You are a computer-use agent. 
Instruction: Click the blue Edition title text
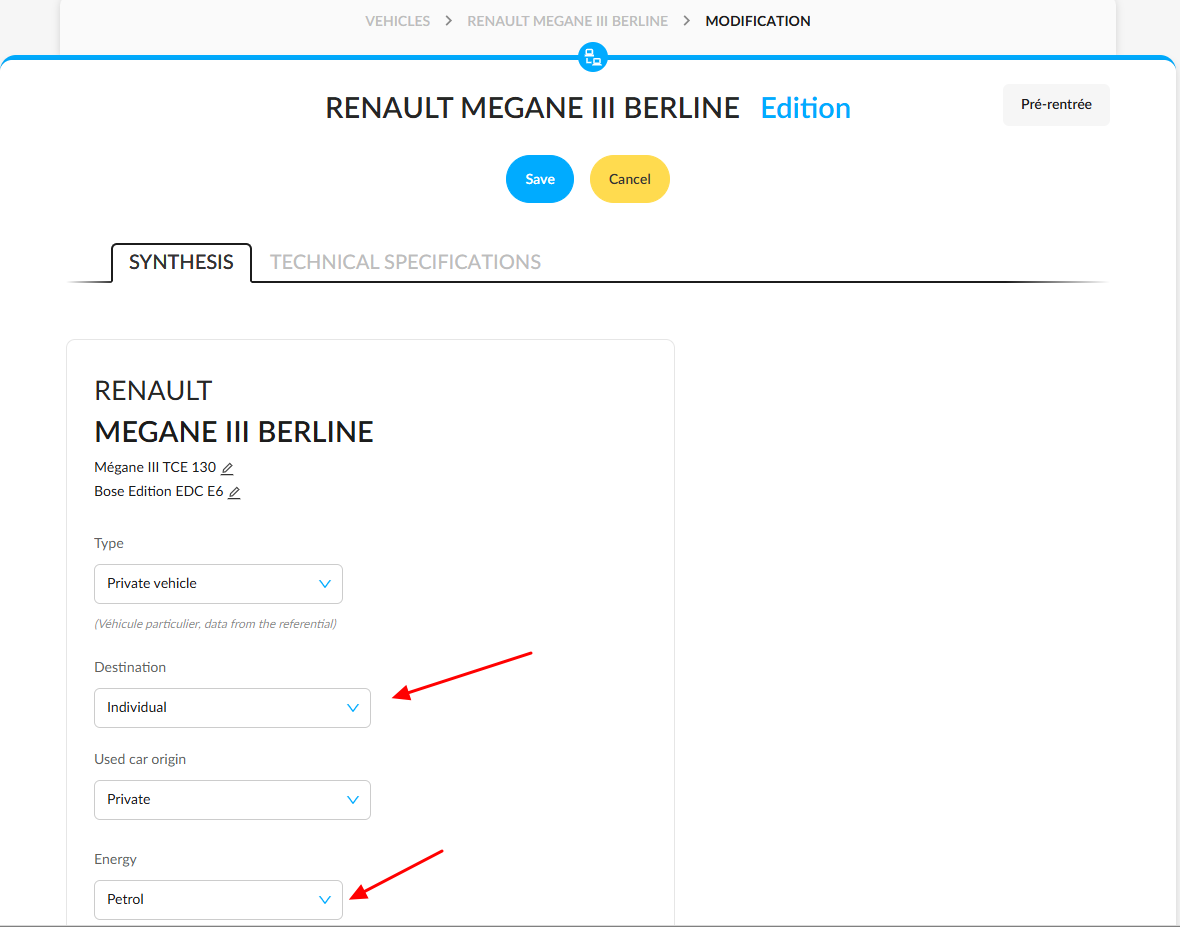(x=805, y=108)
